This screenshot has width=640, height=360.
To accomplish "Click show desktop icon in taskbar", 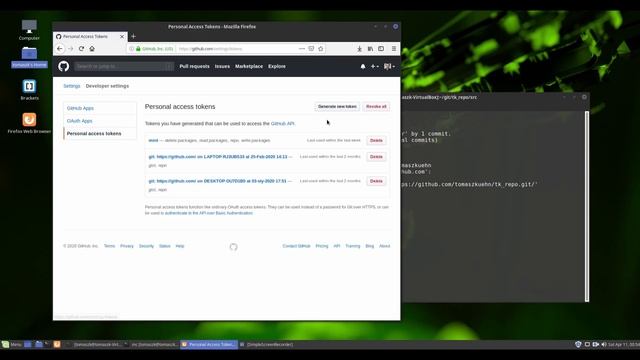I will [28, 344].
